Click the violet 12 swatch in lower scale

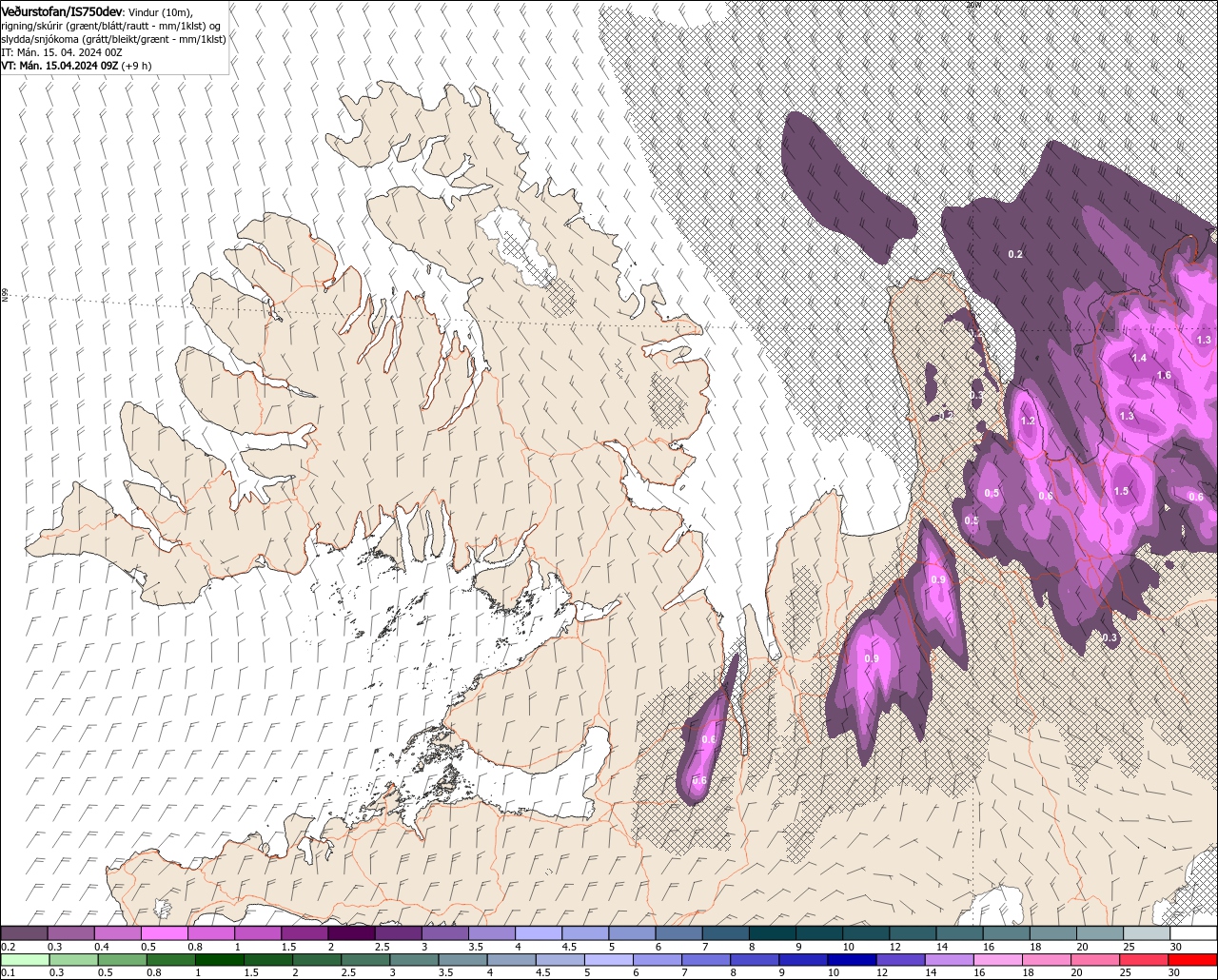click(x=900, y=959)
